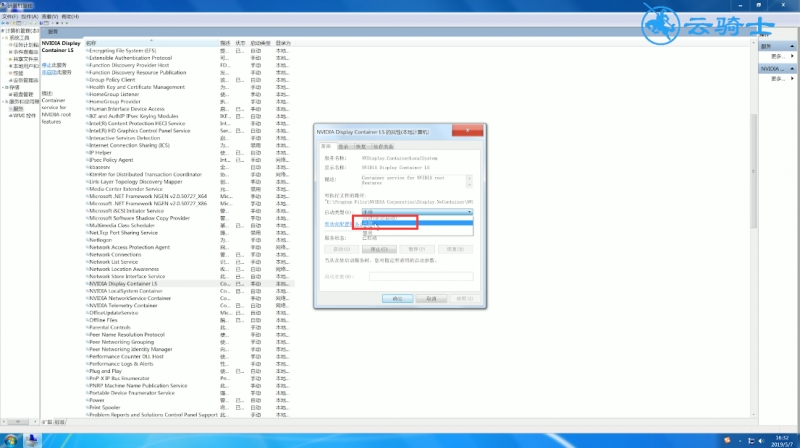Sort services by 启动类型 column header
The height and width of the screenshot is (448, 800).
[260, 43]
